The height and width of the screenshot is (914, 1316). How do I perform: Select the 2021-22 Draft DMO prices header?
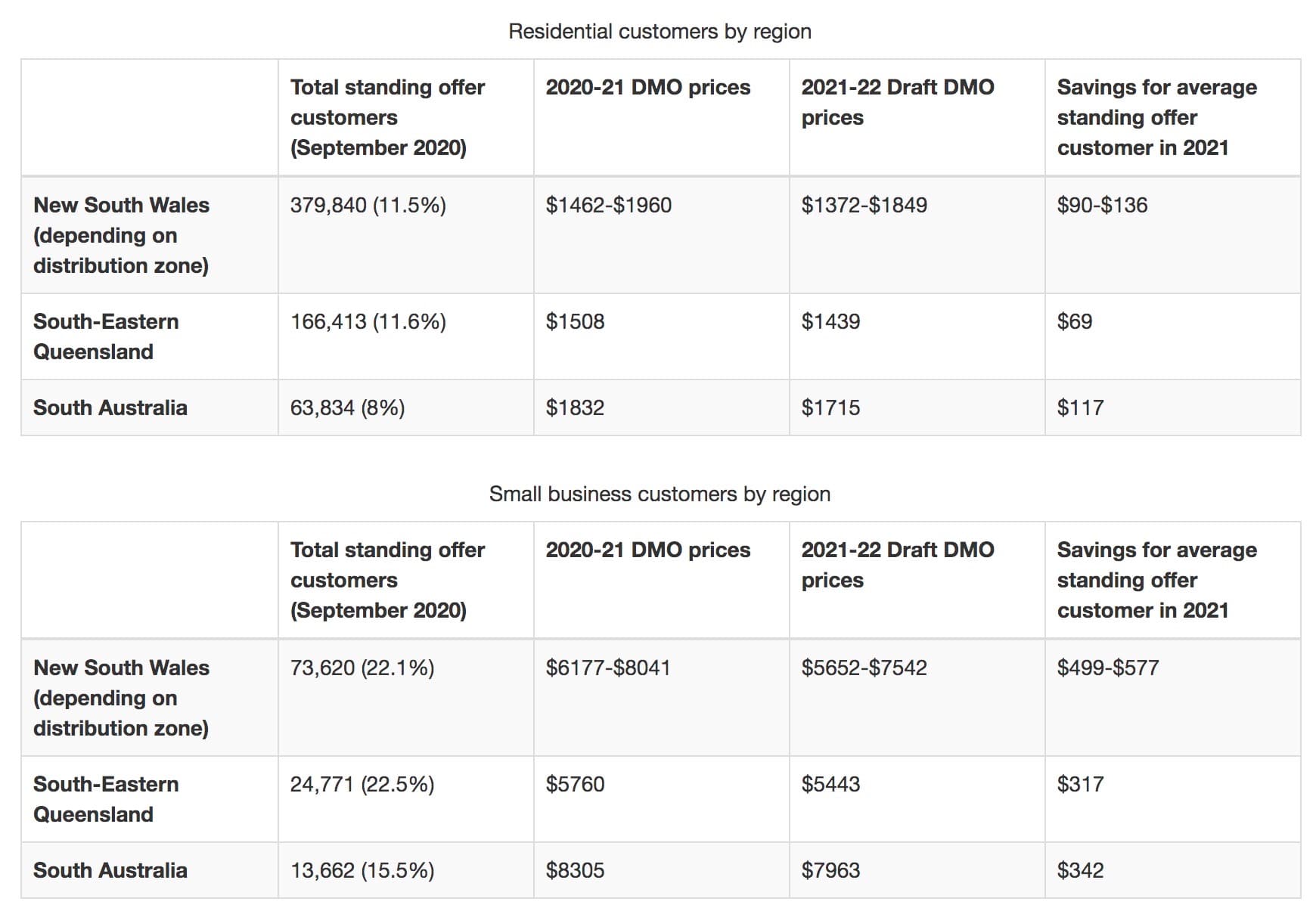pyautogui.click(x=899, y=102)
